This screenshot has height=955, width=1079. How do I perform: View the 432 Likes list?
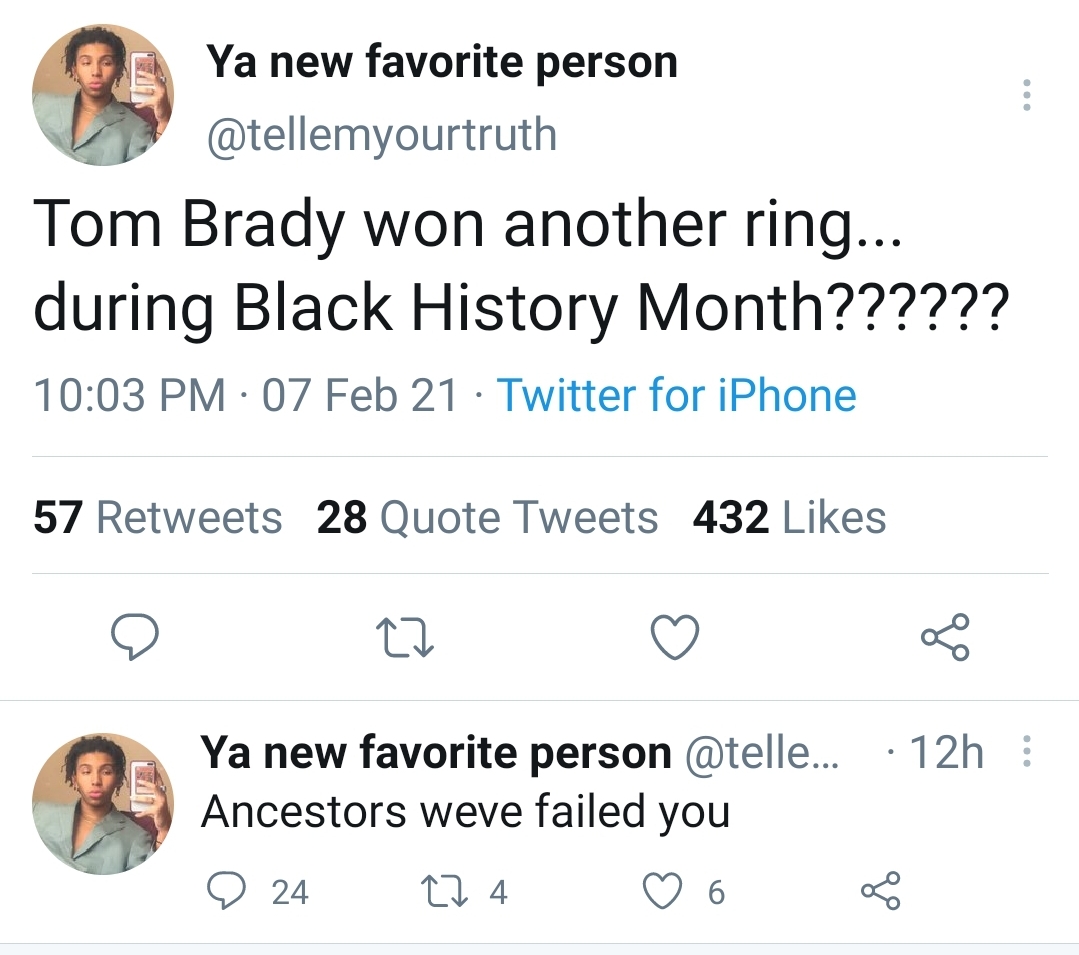[789, 518]
